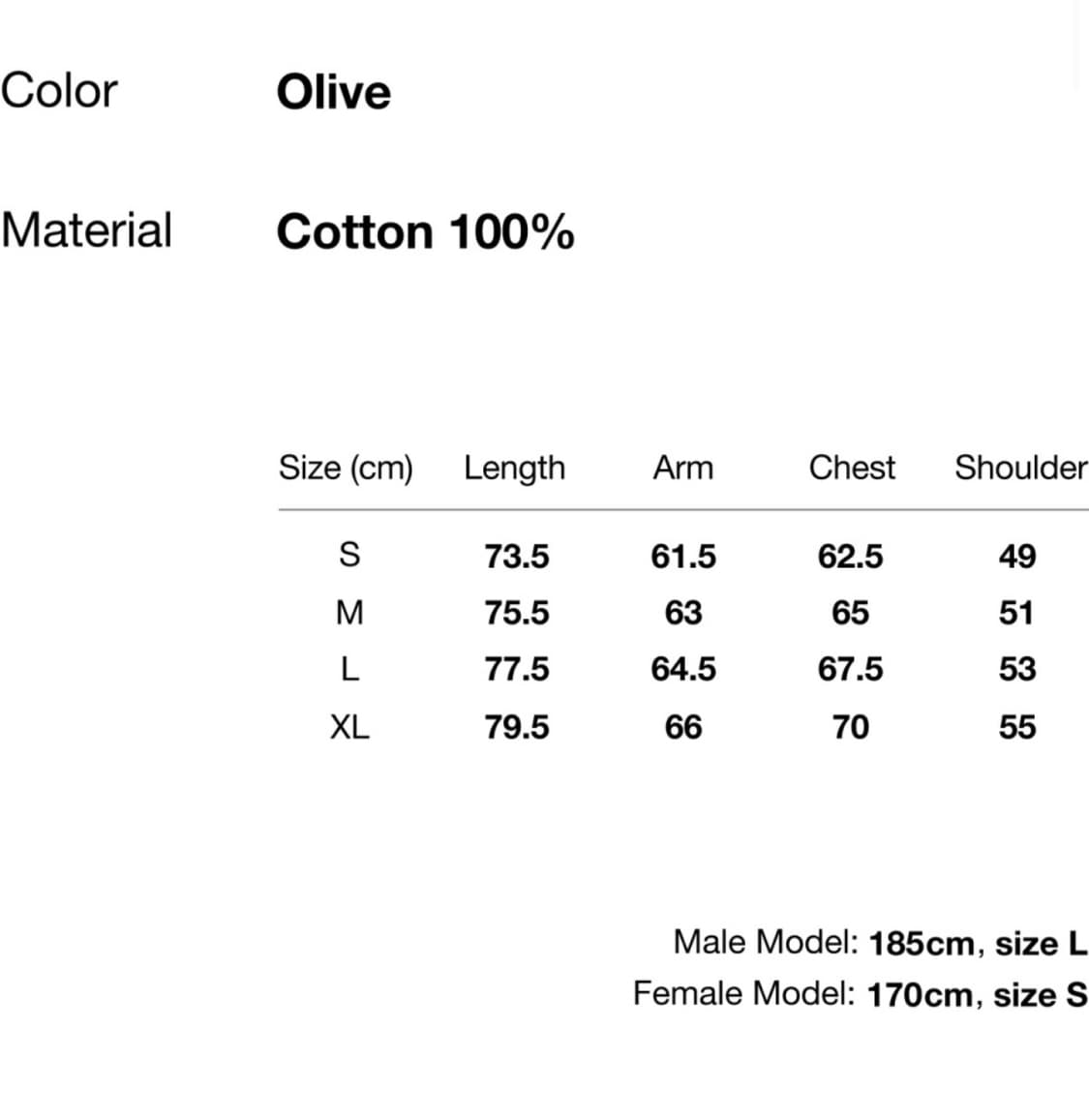Click the Size (cm) column header
This screenshot has width=1089, height=1120.
[346, 468]
